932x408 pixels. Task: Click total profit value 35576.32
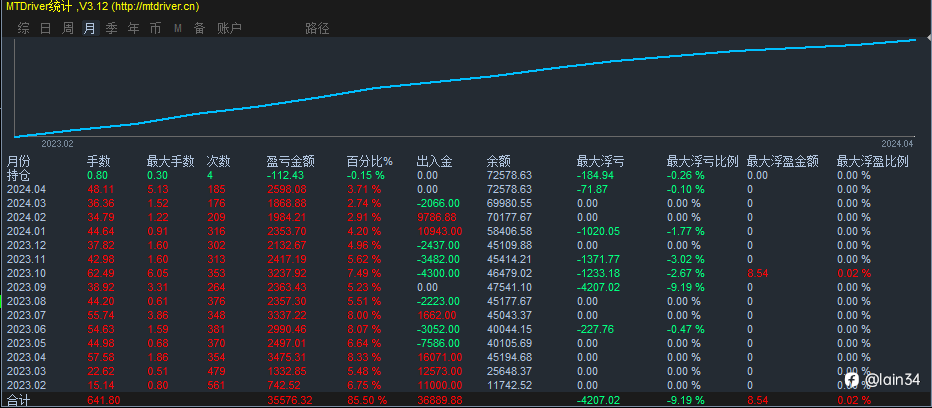[x=291, y=400]
